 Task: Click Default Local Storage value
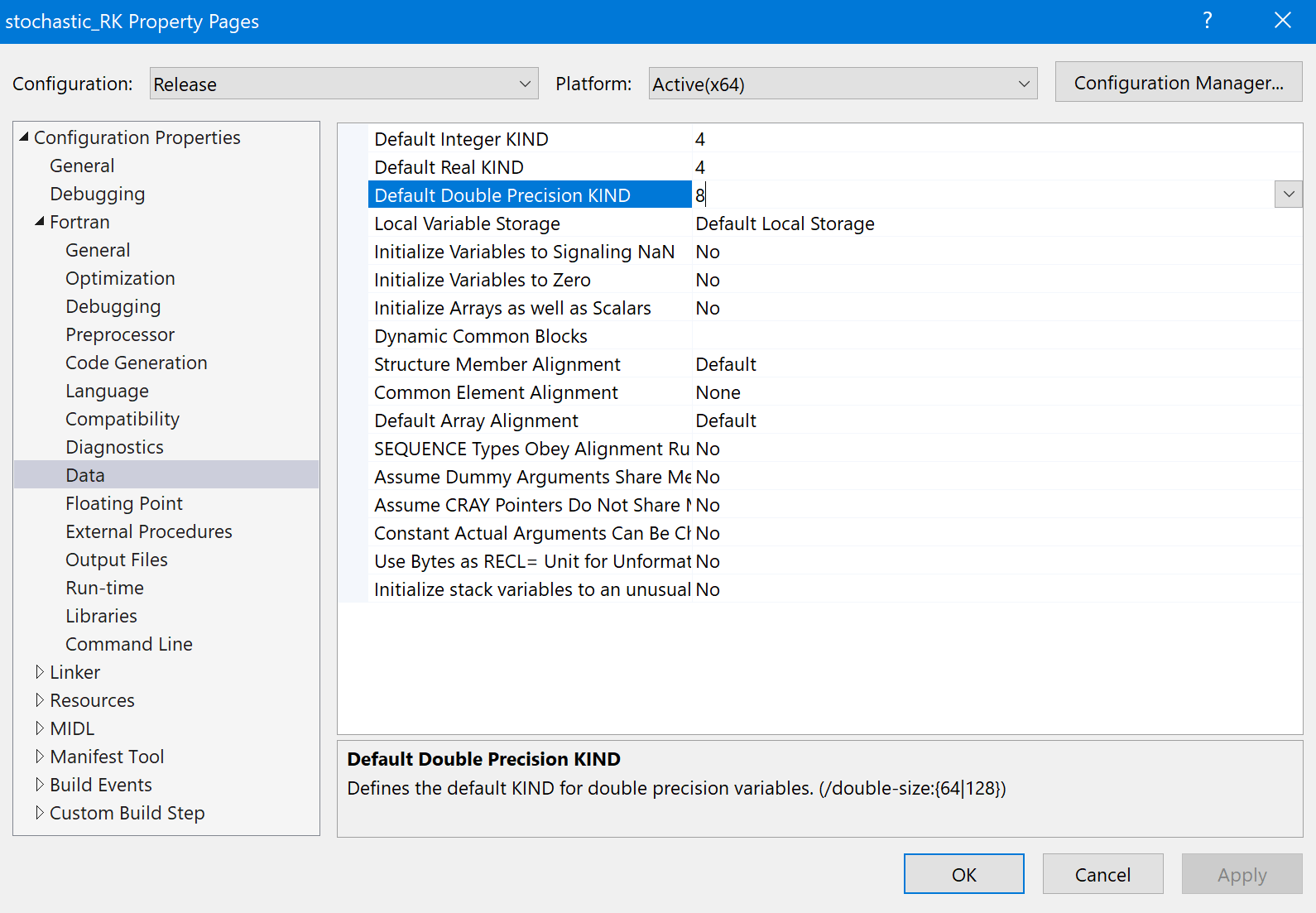pos(785,223)
